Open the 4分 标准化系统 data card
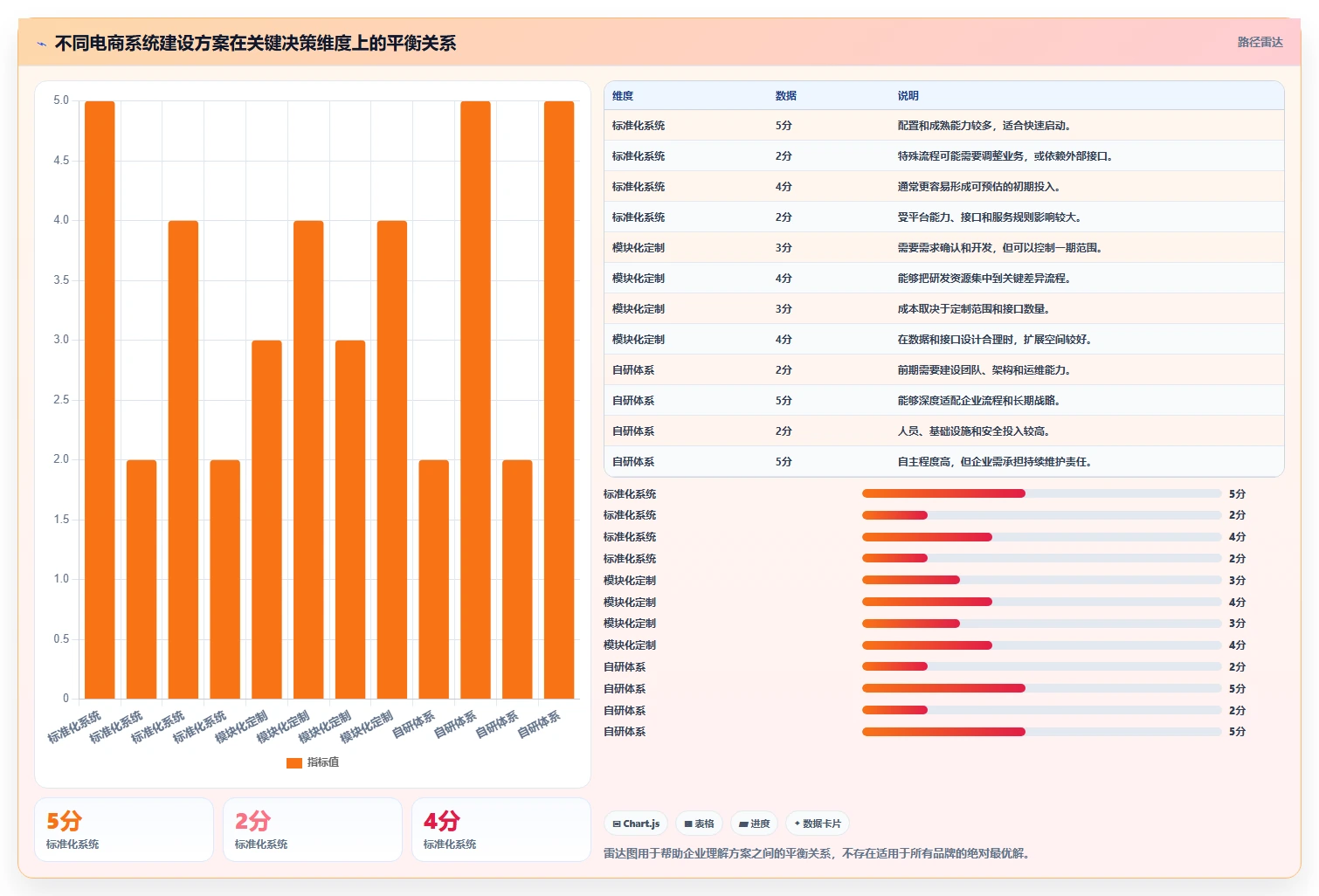 (x=501, y=830)
